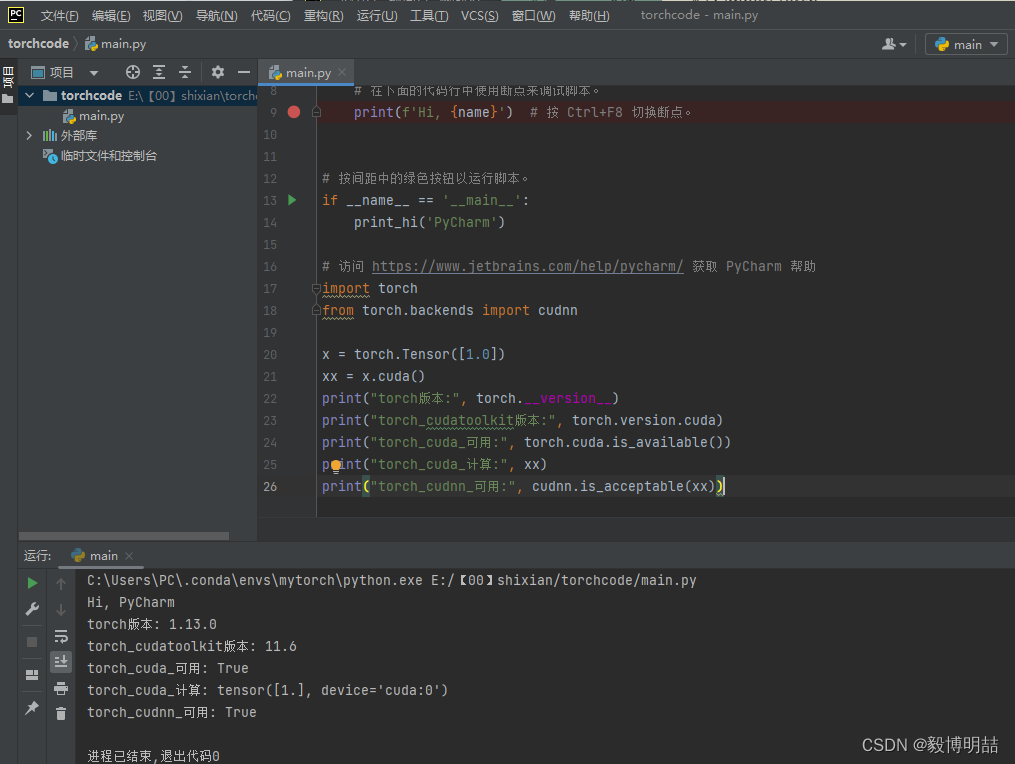The width and height of the screenshot is (1015, 764).
Task: Open the 文件(F) menu
Action: click(x=59, y=16)
